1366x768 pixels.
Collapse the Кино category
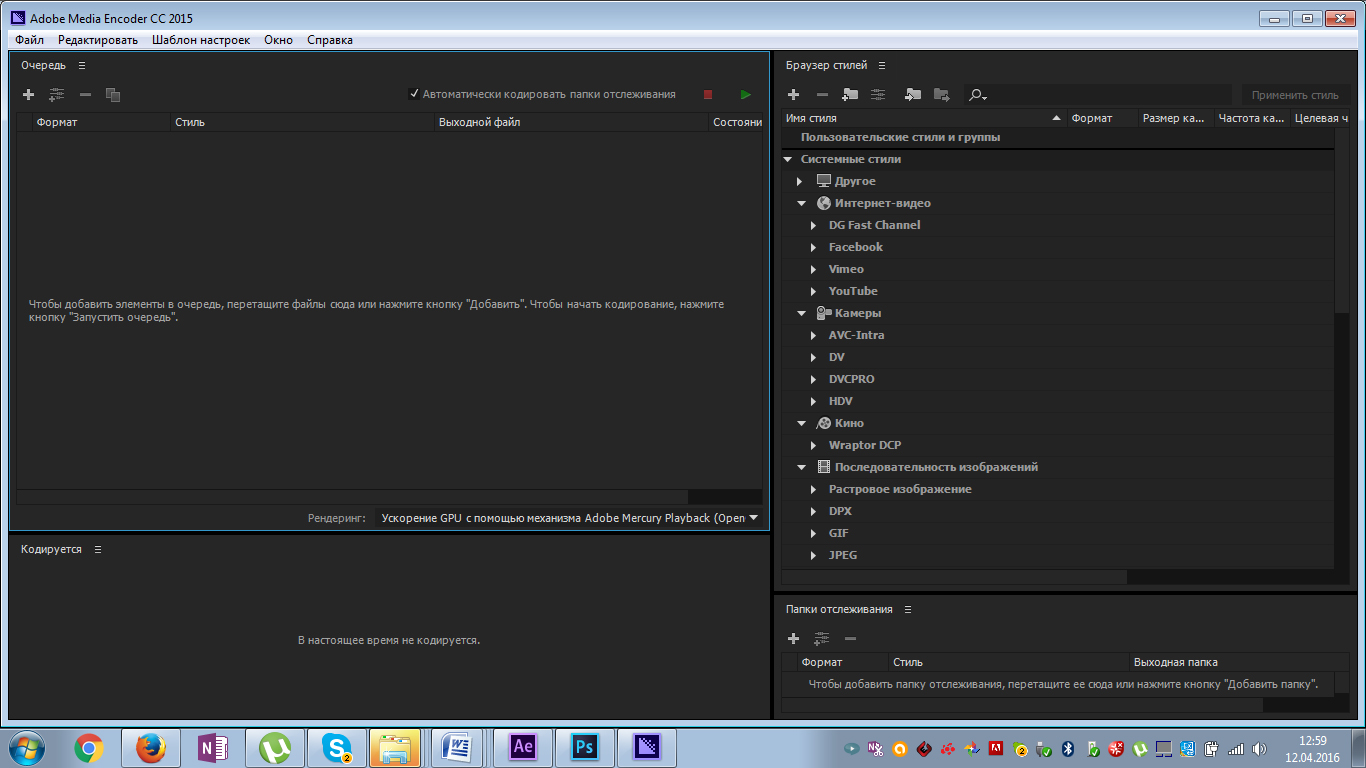pyautogui.click(x=801, y=423)
